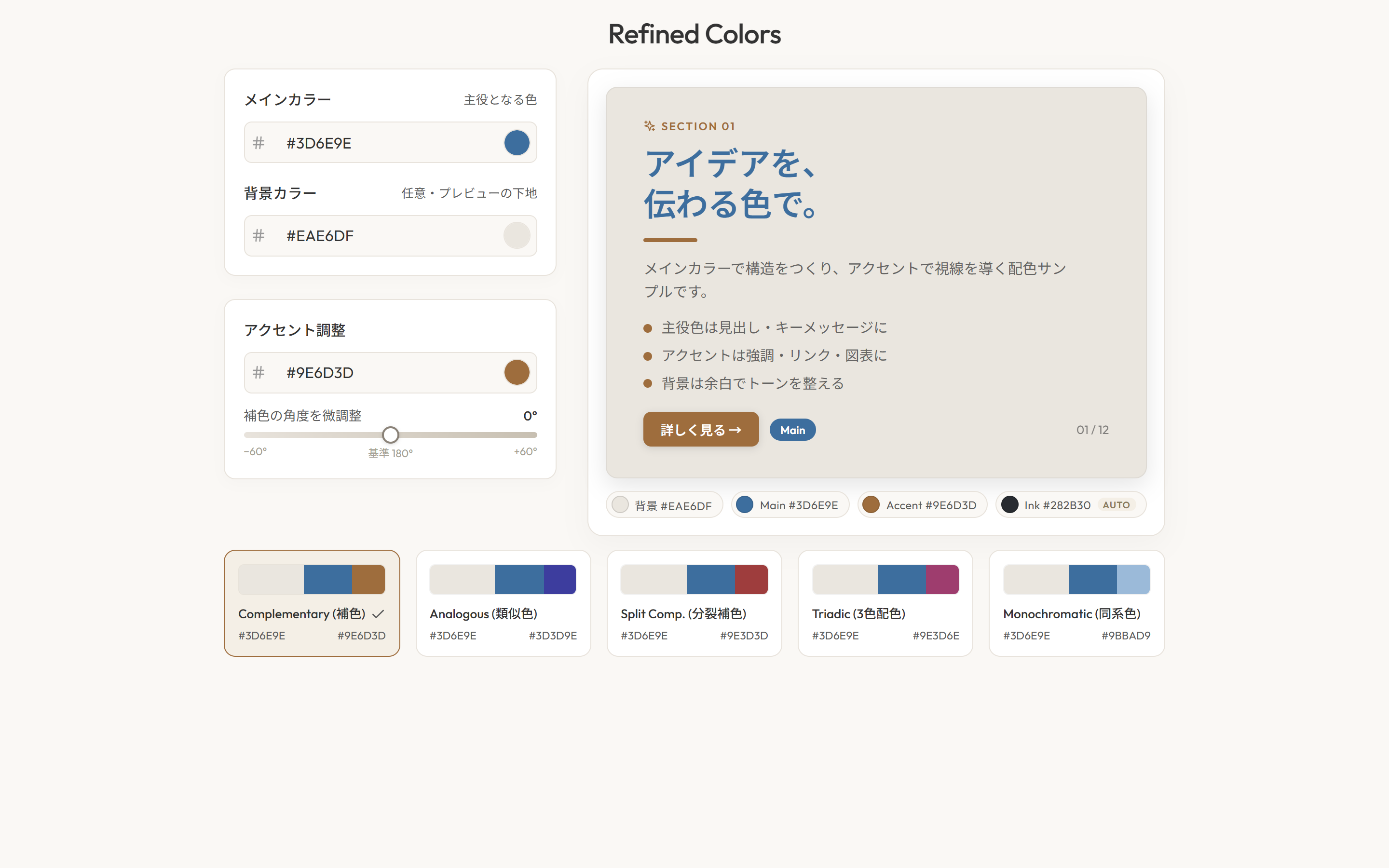
Task: Click the #9E3D6E hex on Triadic card
Action: [x=936, y=636]
